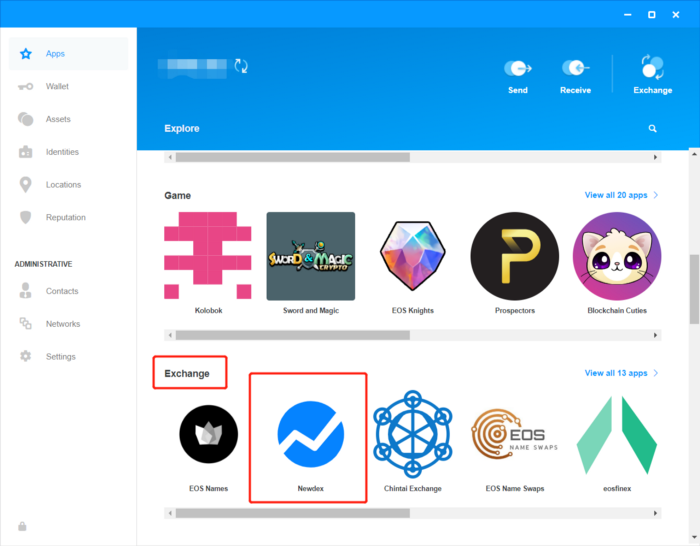Lock the wallet with the padlock icon
This screenshot has width=700, height=546.
[x=22, y=526]
